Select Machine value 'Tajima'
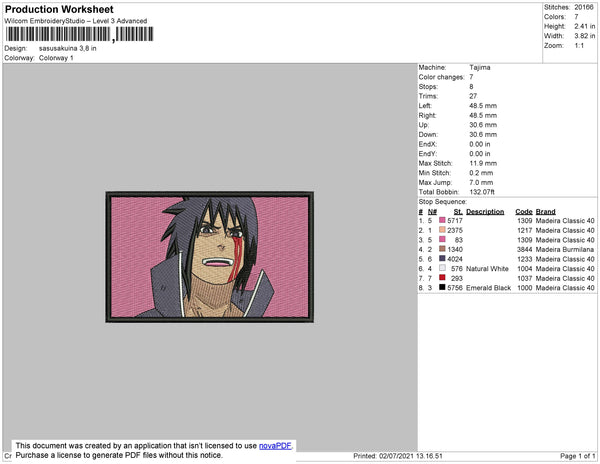 coord(480,67)
